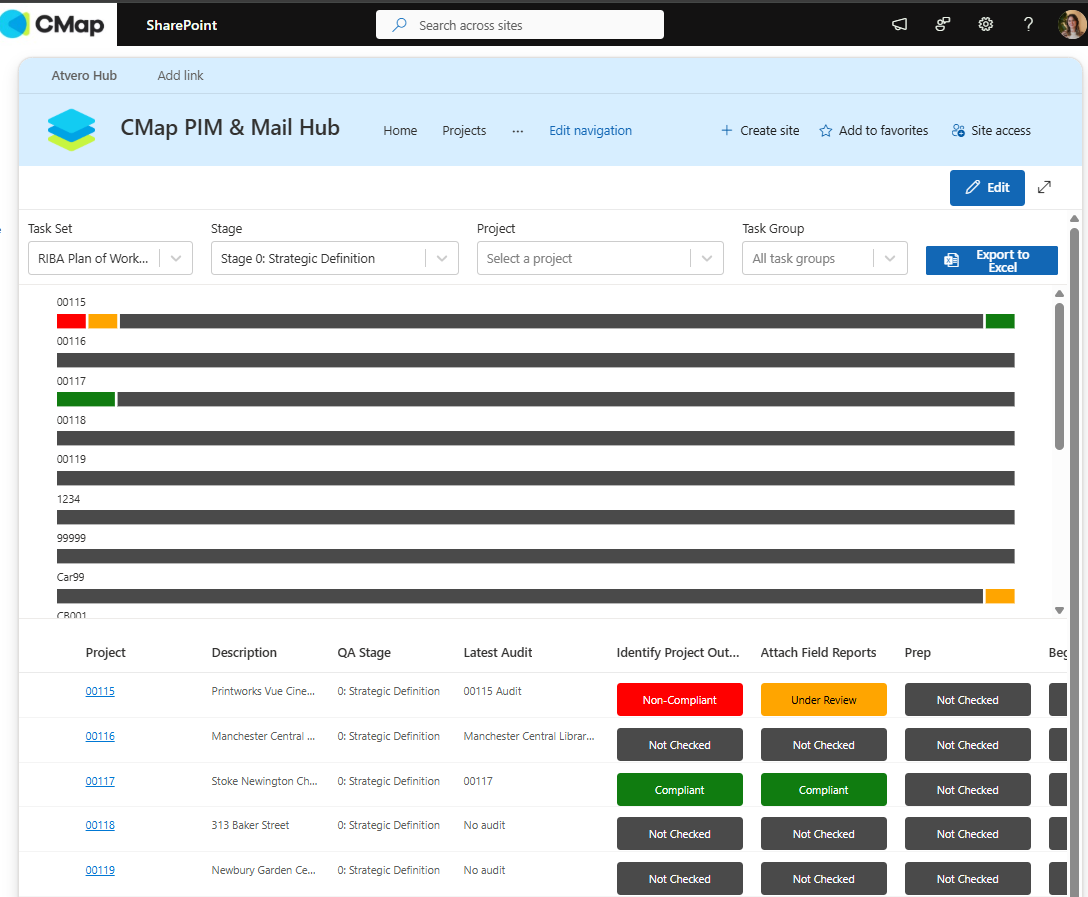Open project link 00117

point(100,781)
